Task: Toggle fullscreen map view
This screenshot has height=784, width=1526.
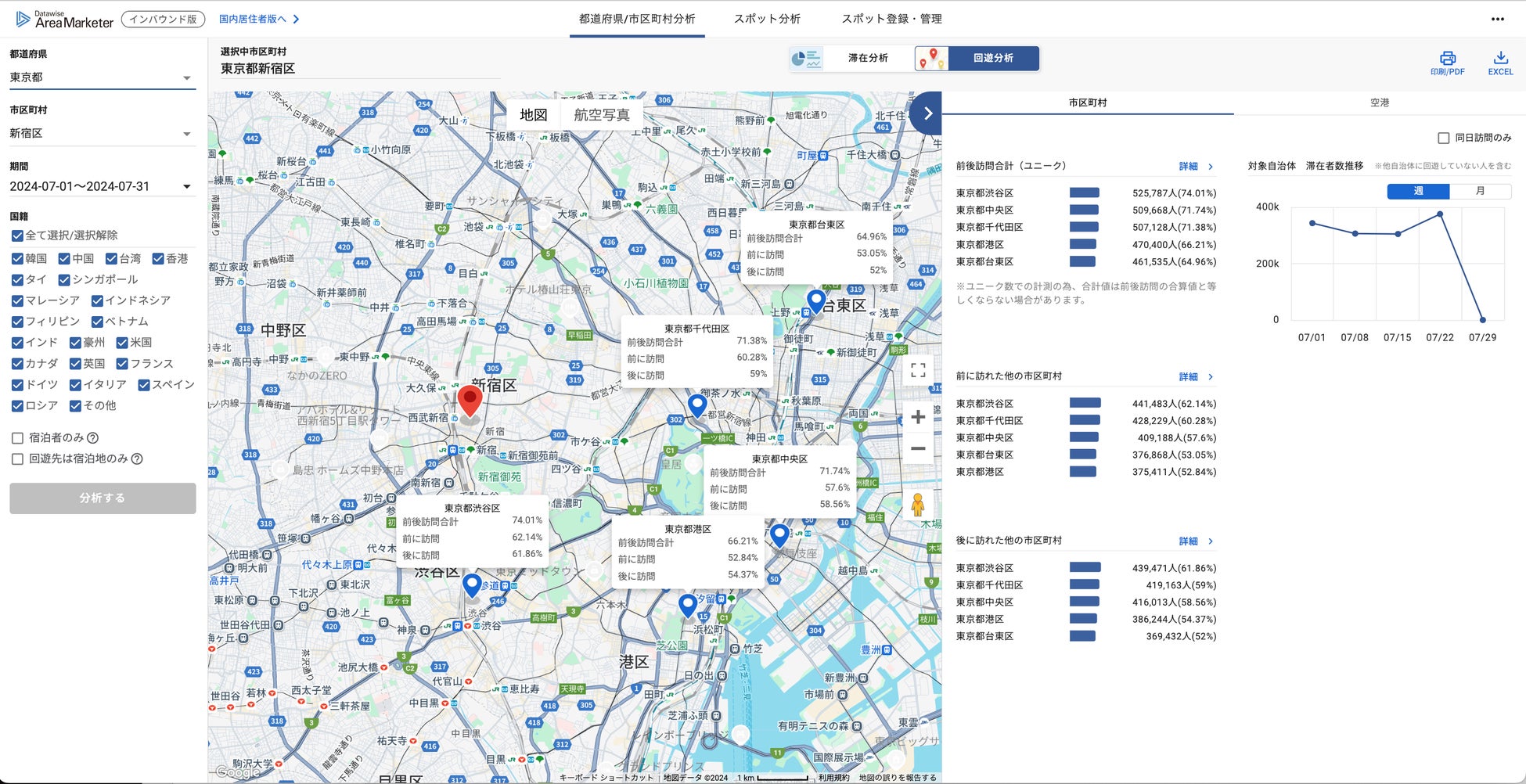Action: point(918,370)
